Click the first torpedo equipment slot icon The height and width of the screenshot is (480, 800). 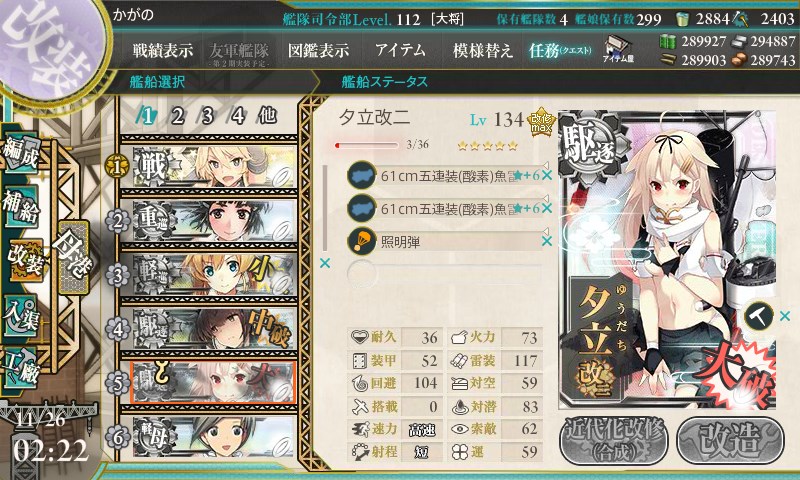coord(362,175)
